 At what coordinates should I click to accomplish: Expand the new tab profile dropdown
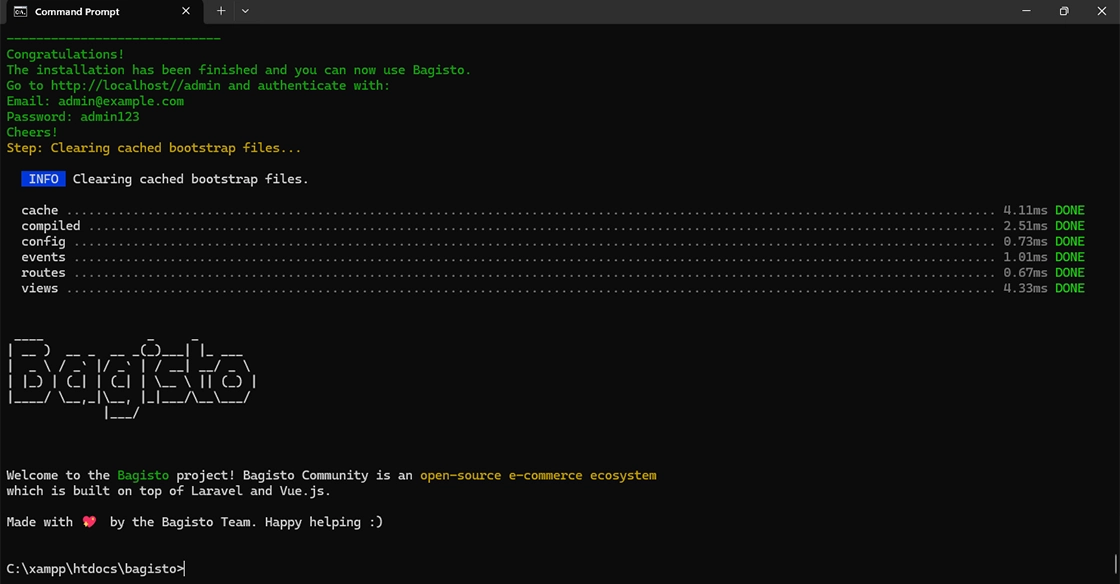pos(245,11)
